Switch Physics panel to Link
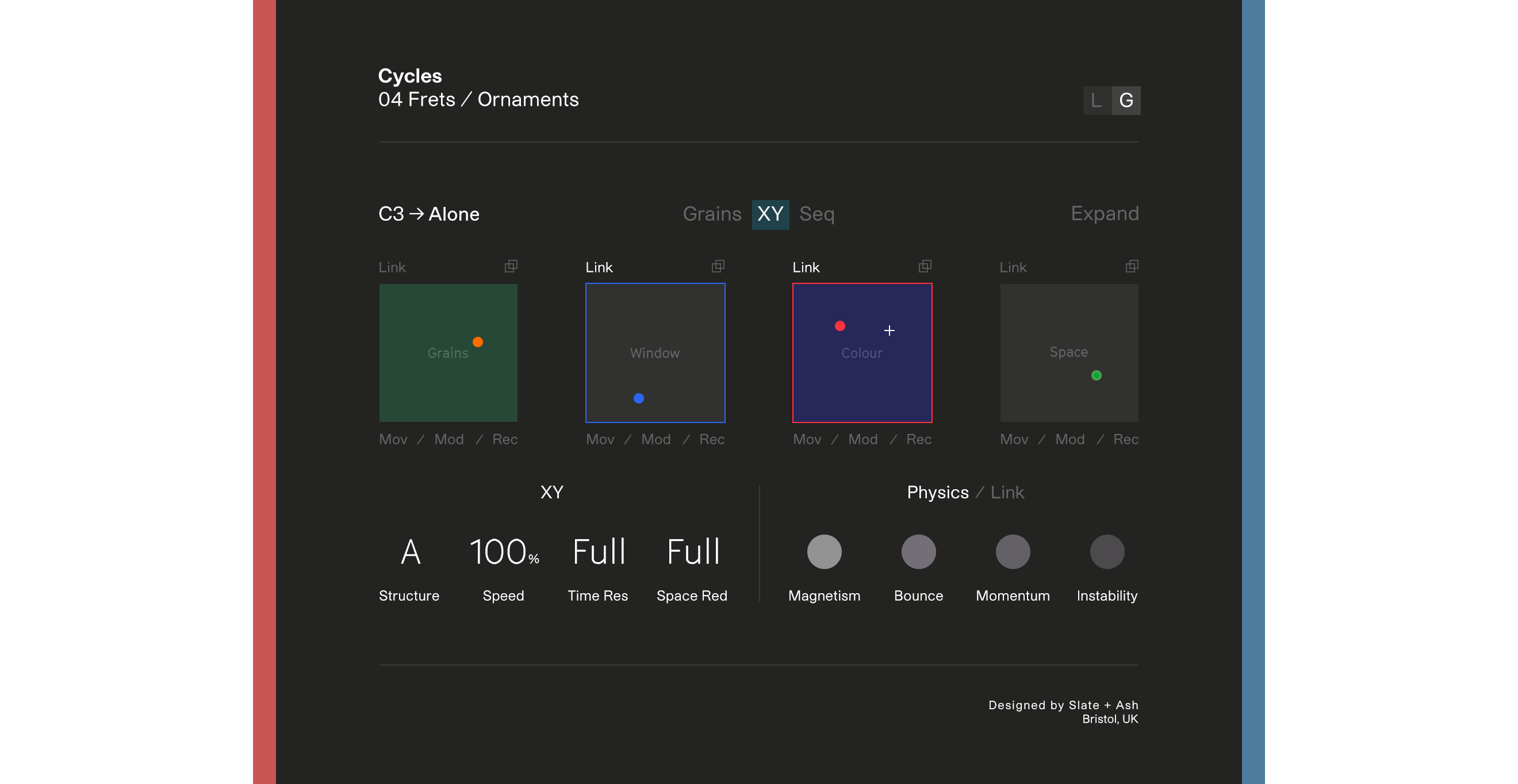Viewport: 1518px width, 784px height. point(1006,493)
